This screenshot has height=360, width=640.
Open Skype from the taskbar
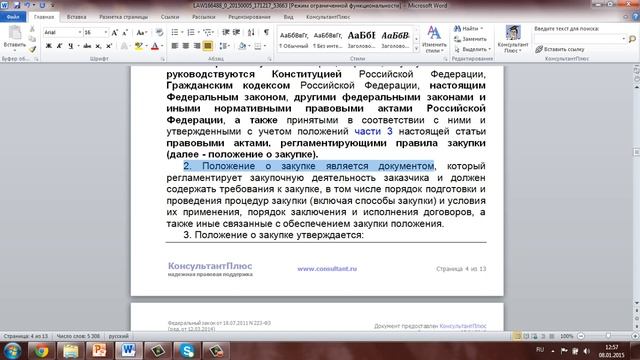[187, 350]
